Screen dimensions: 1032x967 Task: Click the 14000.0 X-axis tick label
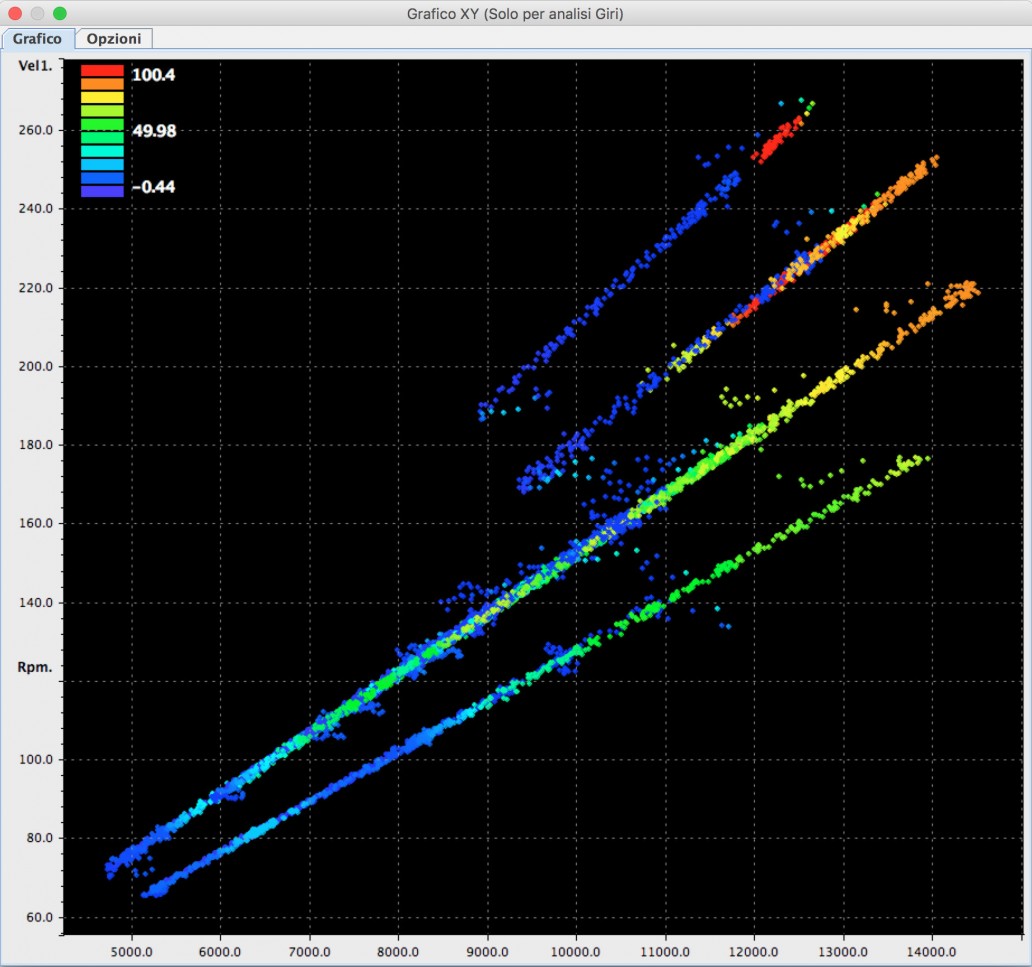click(931, 951)
